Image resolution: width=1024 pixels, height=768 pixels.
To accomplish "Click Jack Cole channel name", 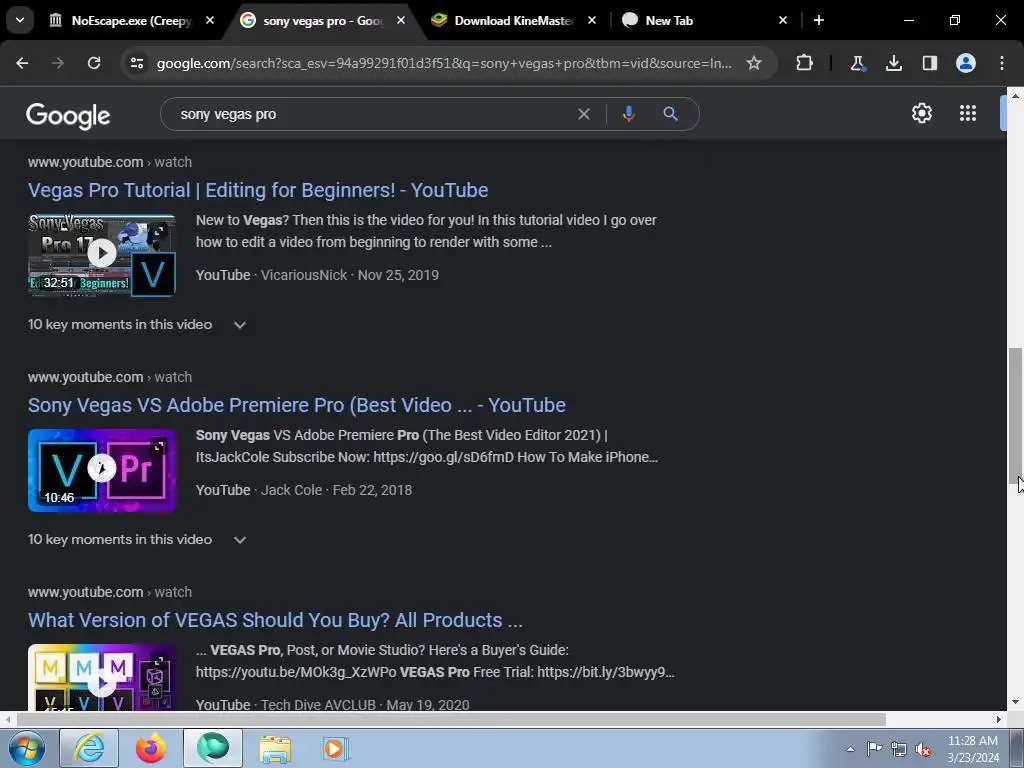I will 291,490.
